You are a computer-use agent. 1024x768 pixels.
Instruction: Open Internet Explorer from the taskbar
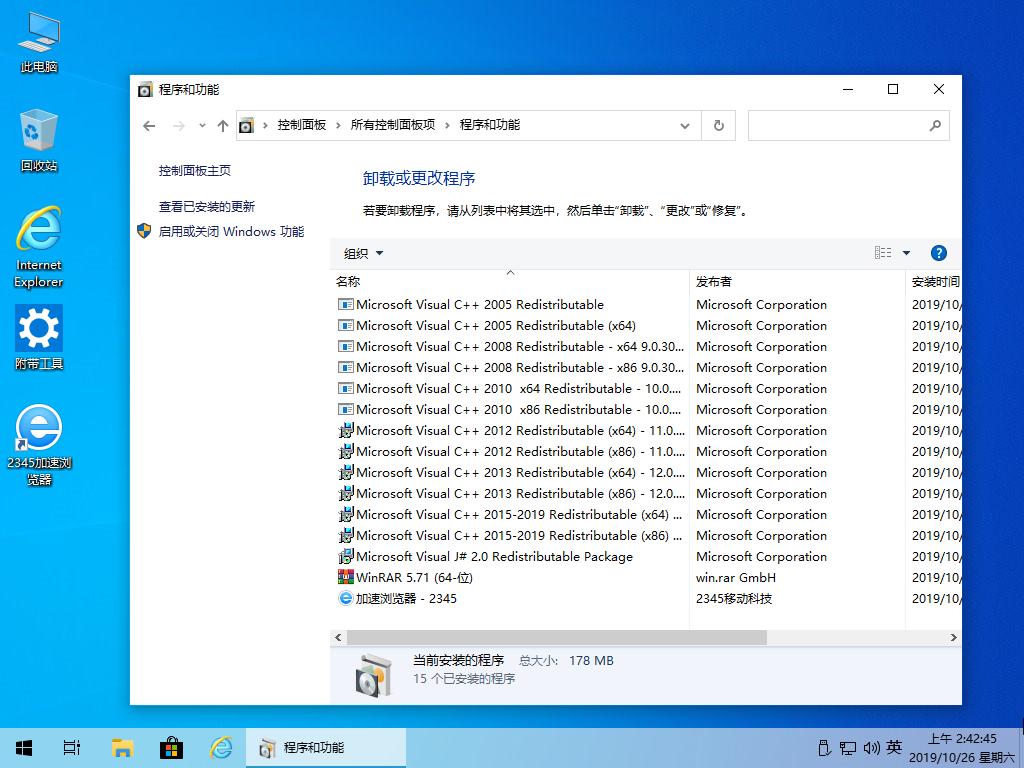221,748
